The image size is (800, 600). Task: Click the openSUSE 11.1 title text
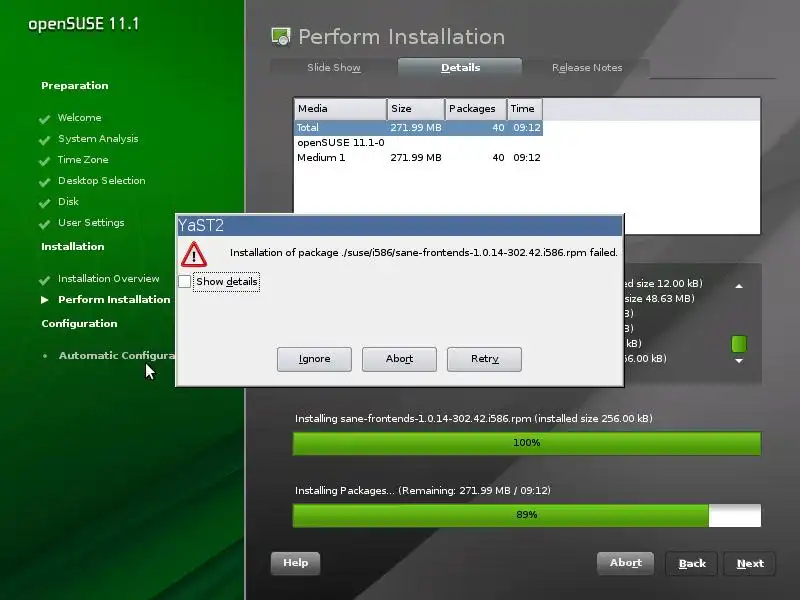point(84,24)
